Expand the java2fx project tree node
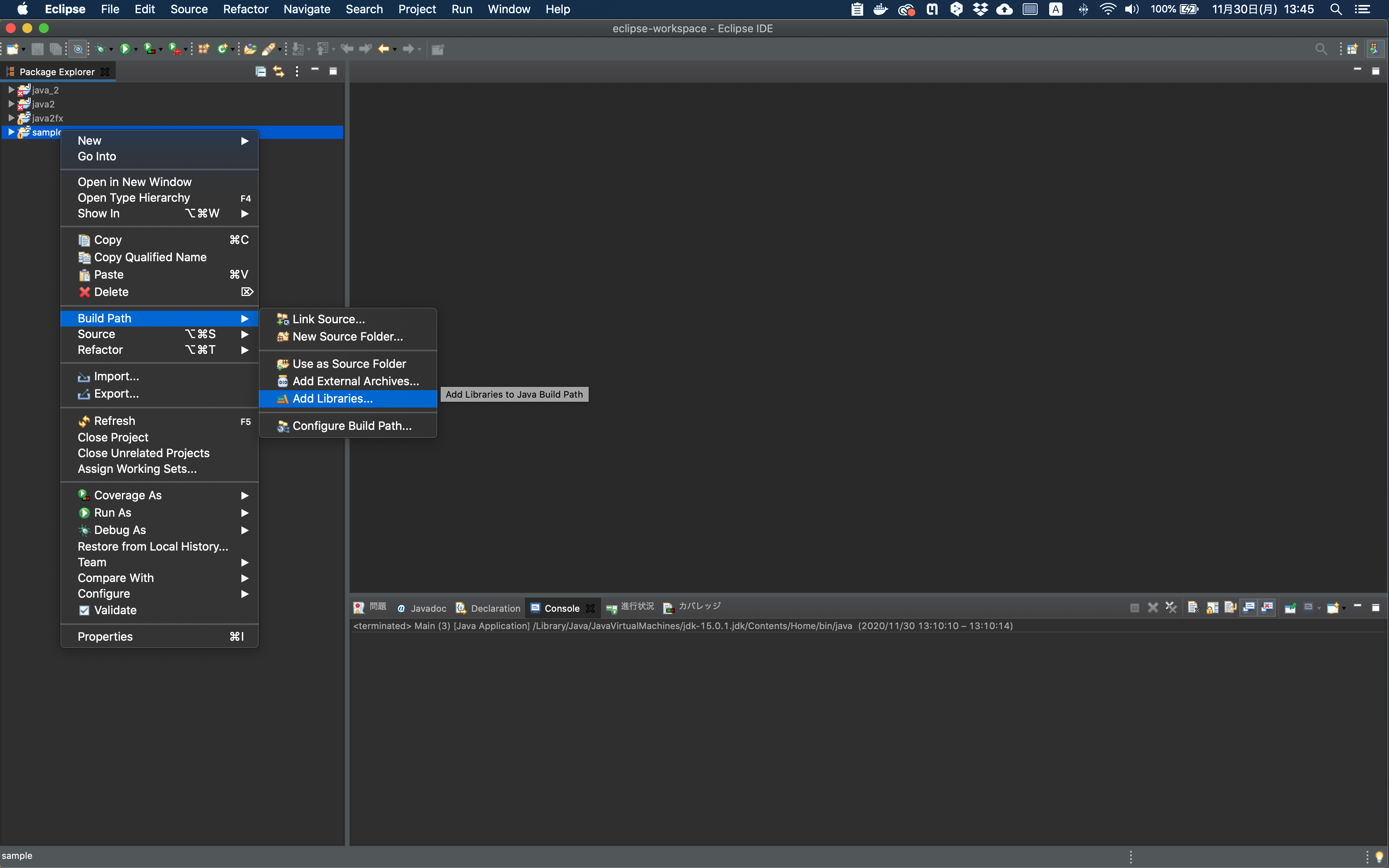 11,118
